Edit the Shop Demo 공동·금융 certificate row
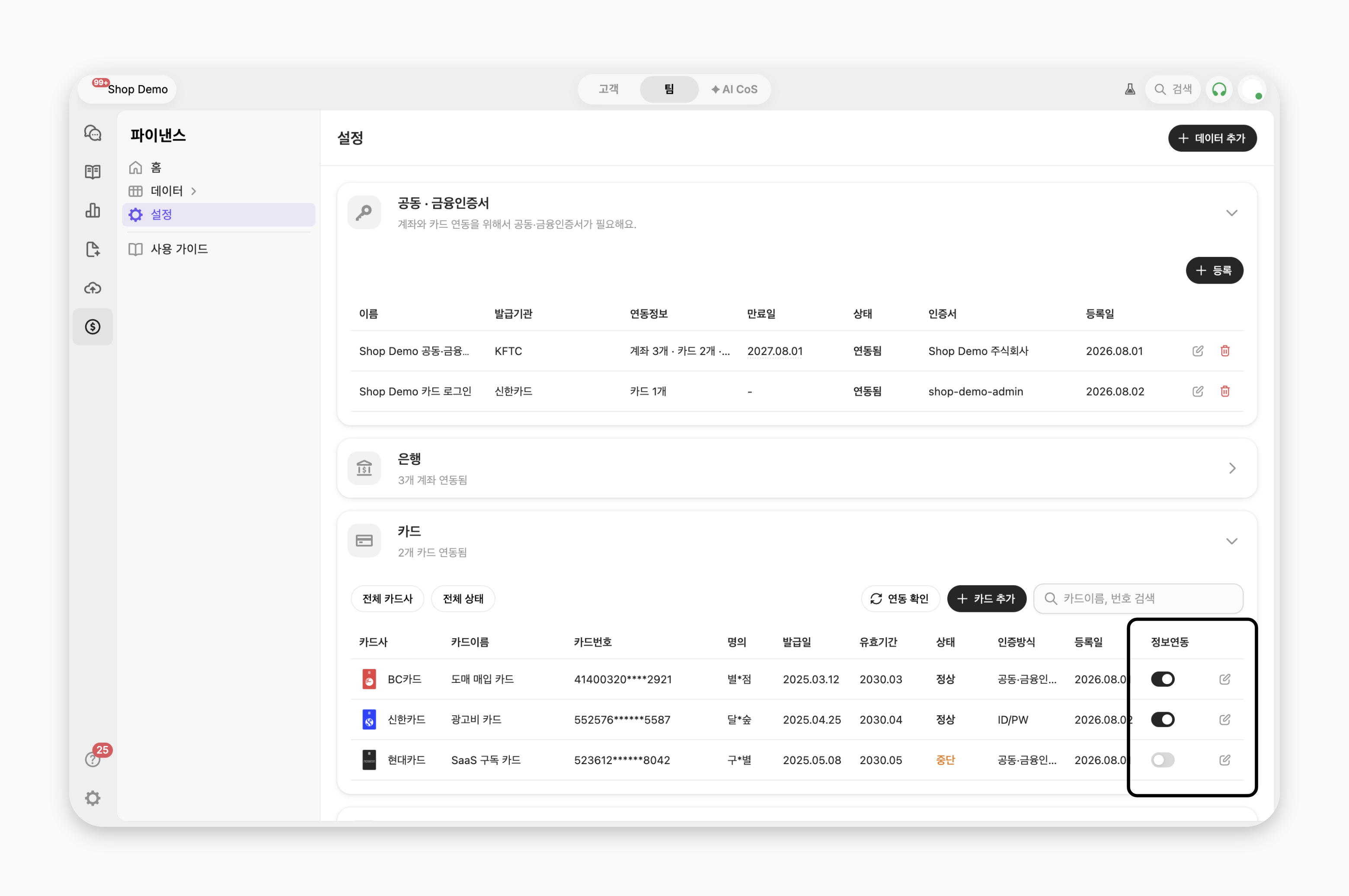1349x896 pixels. click(x=1198, y=351)
